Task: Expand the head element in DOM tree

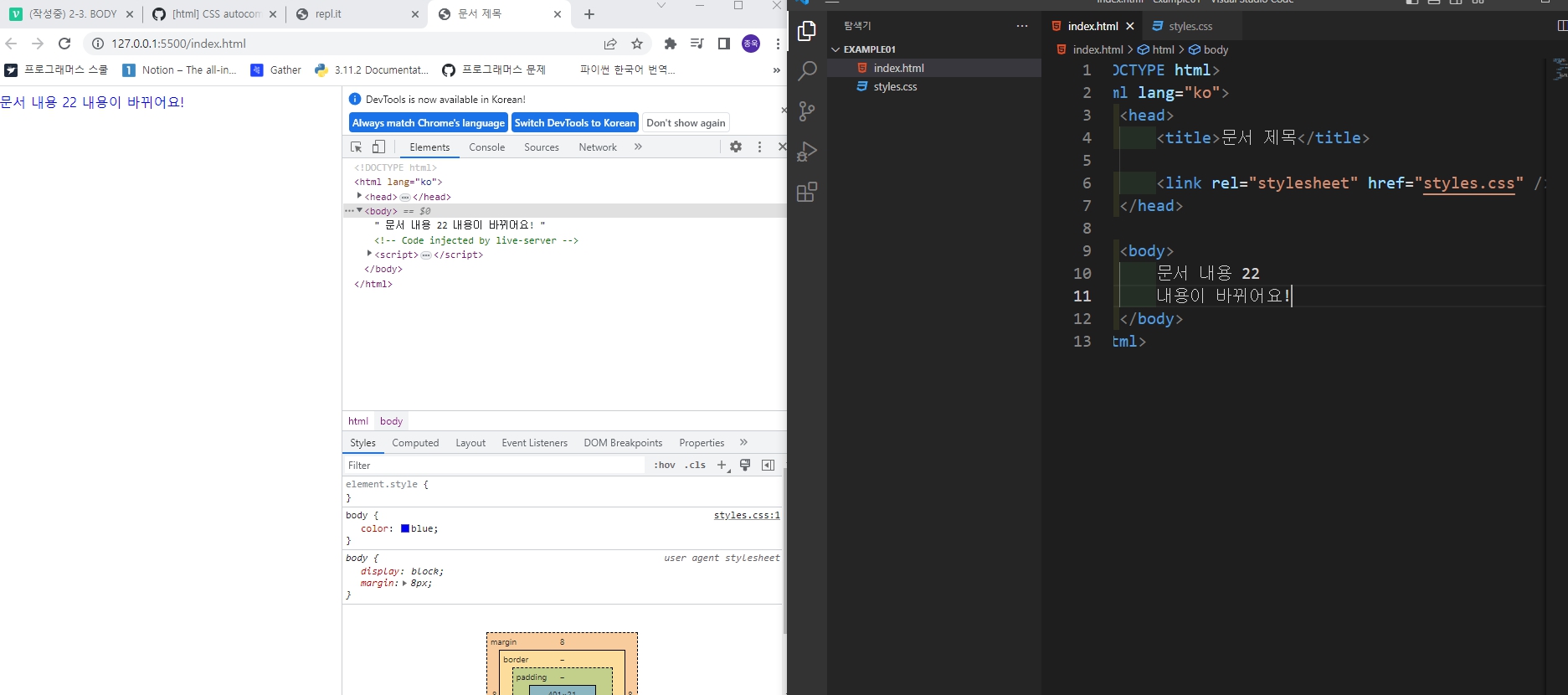Action: click(x=359, y=196)
